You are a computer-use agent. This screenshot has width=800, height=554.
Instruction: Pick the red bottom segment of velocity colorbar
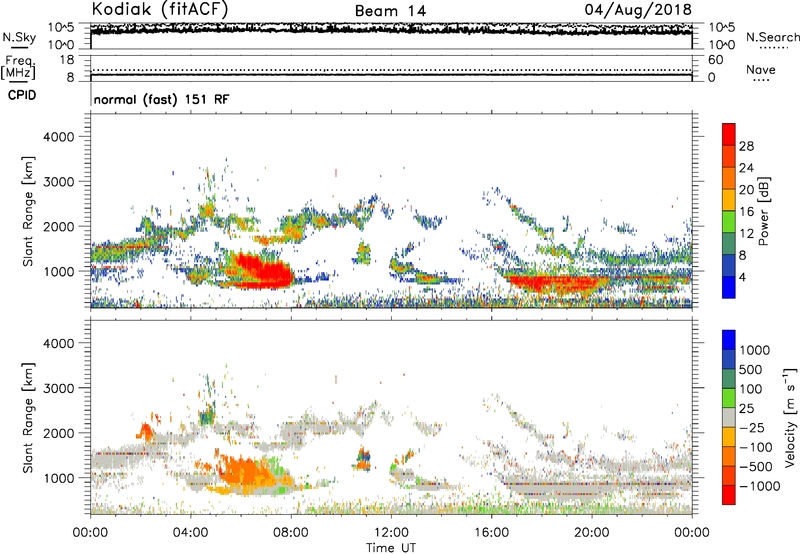pos(729,495)
